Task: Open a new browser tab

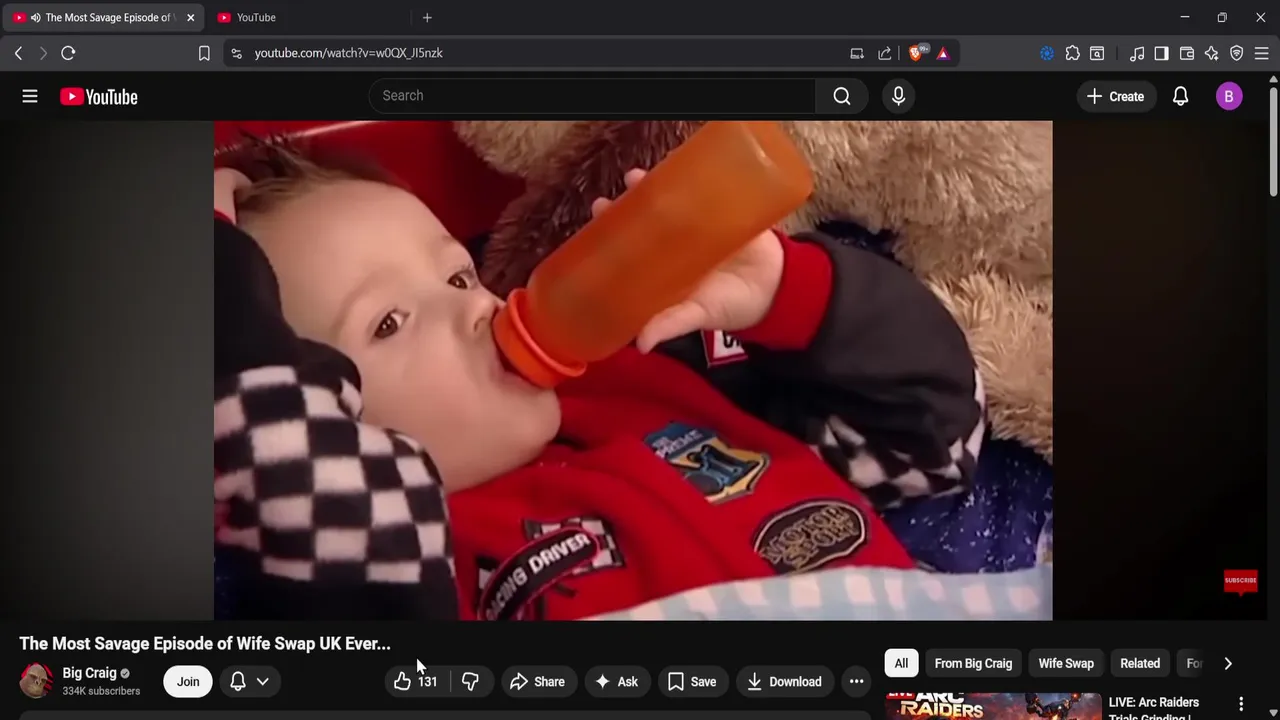Action: point(427,17)
